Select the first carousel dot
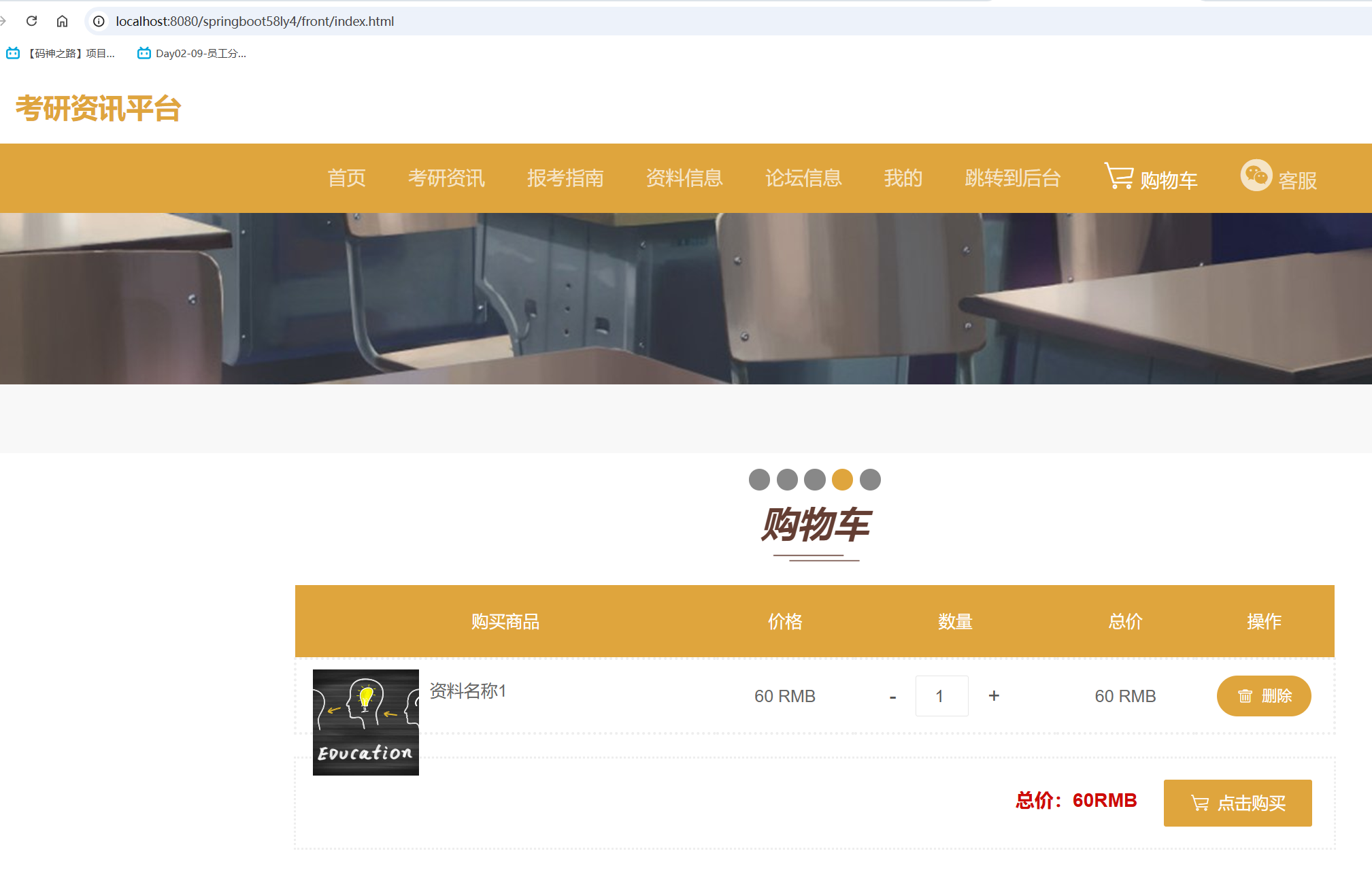The width and height of the screenshot is (1372, 896). (759, 480)
